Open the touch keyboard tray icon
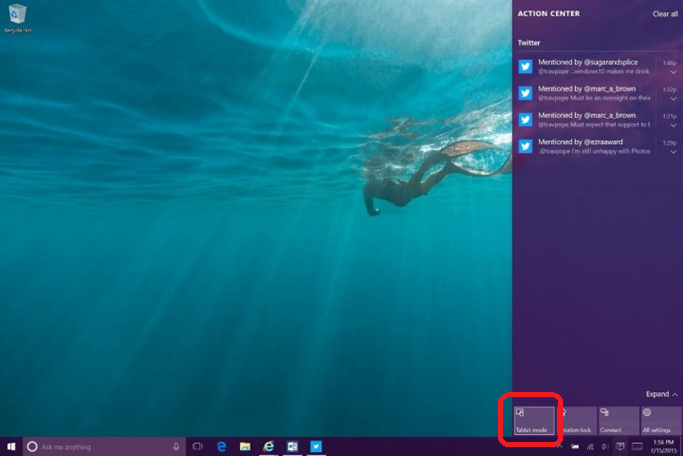 pos(637,447)
